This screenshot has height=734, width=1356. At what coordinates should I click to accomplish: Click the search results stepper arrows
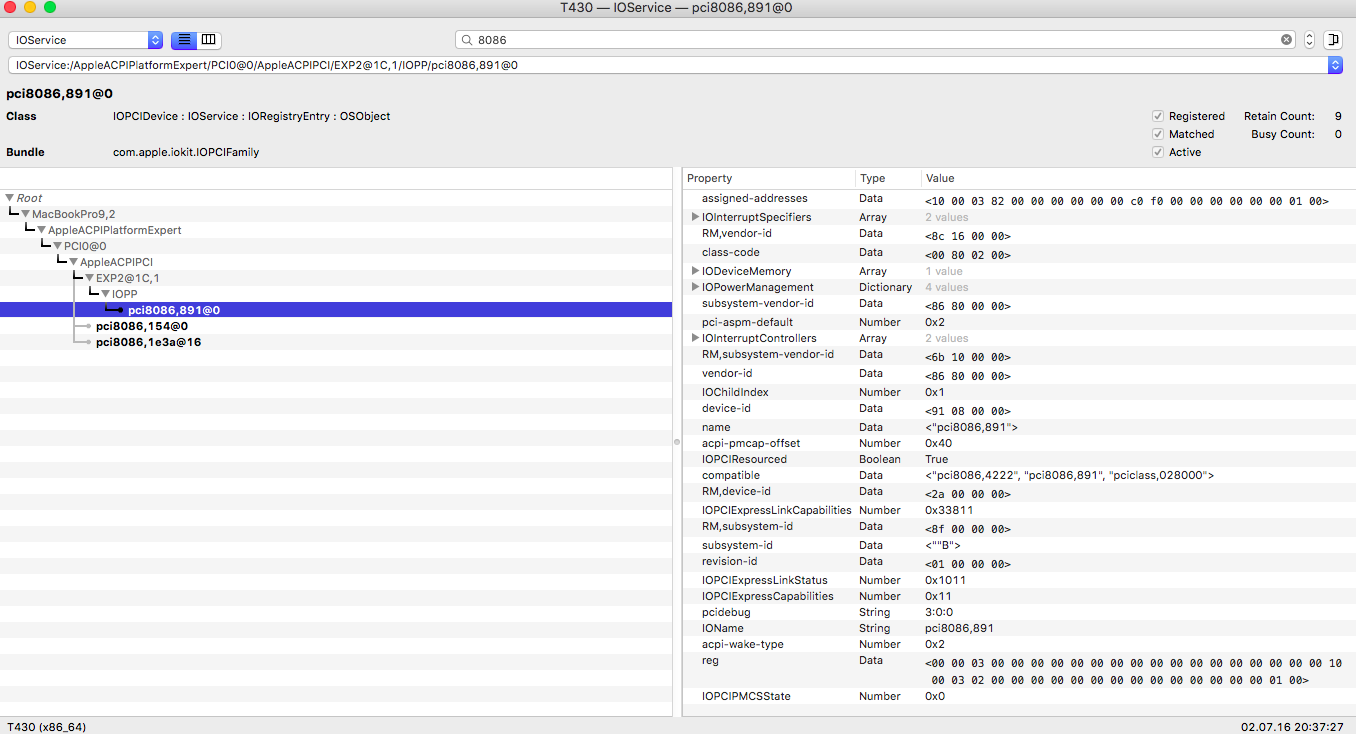pos(1309,40)
